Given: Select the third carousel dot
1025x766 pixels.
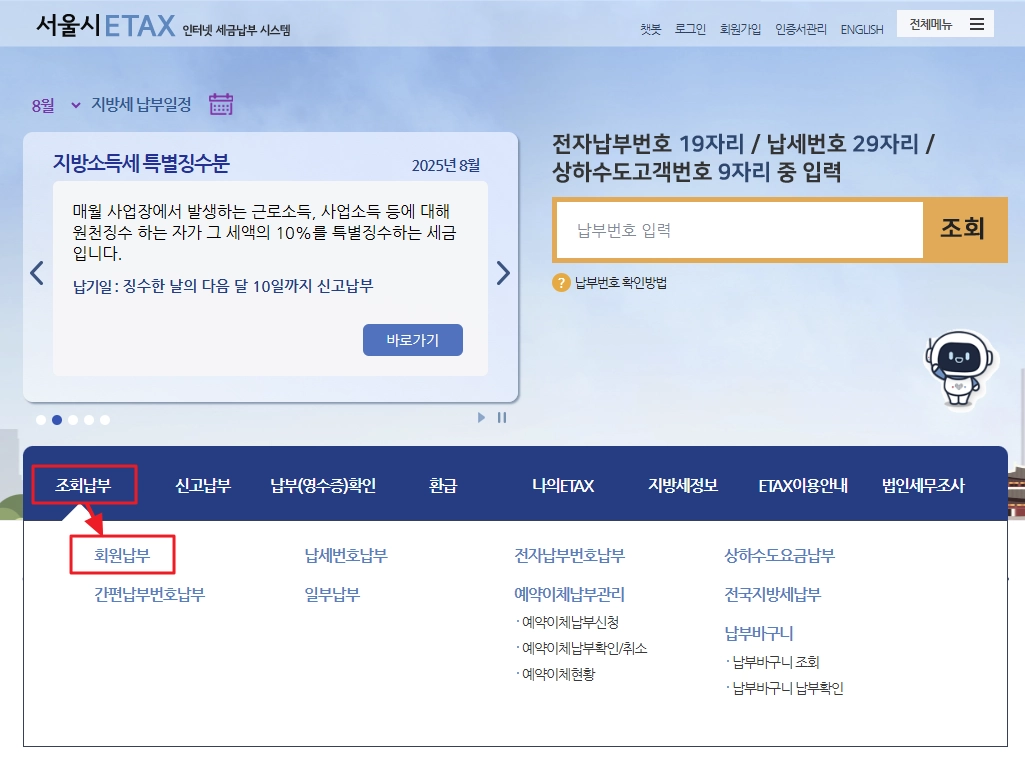Looking at the screenshot, I should tap(73, 420).
